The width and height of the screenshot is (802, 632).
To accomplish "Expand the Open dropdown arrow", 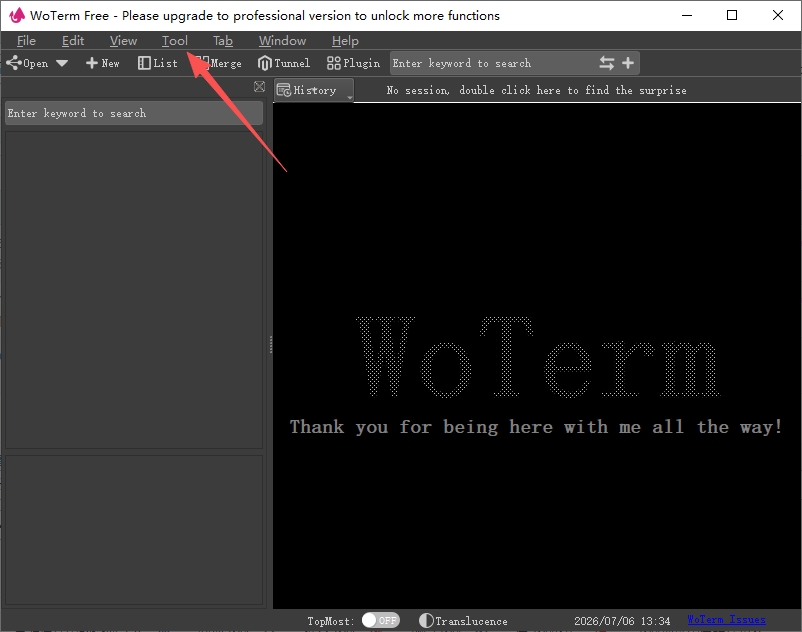I will point(62,63).
